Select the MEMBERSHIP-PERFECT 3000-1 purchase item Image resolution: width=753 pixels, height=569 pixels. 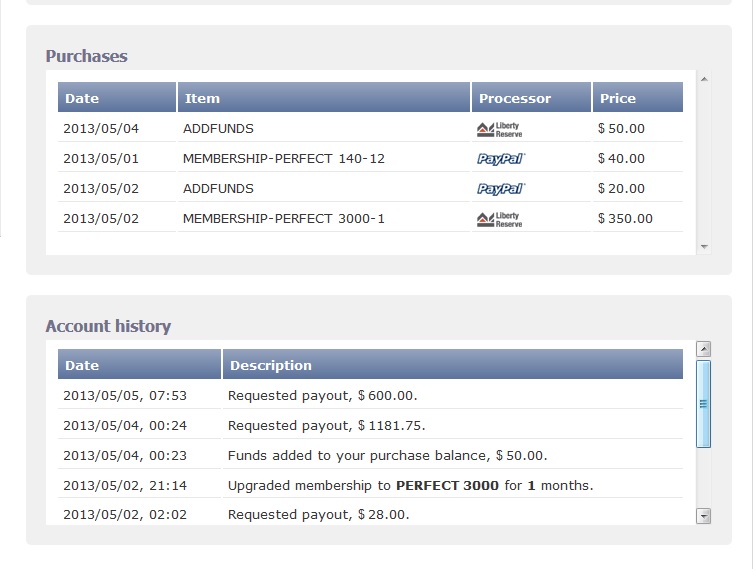pyautogui.click(x=283, y=218)
